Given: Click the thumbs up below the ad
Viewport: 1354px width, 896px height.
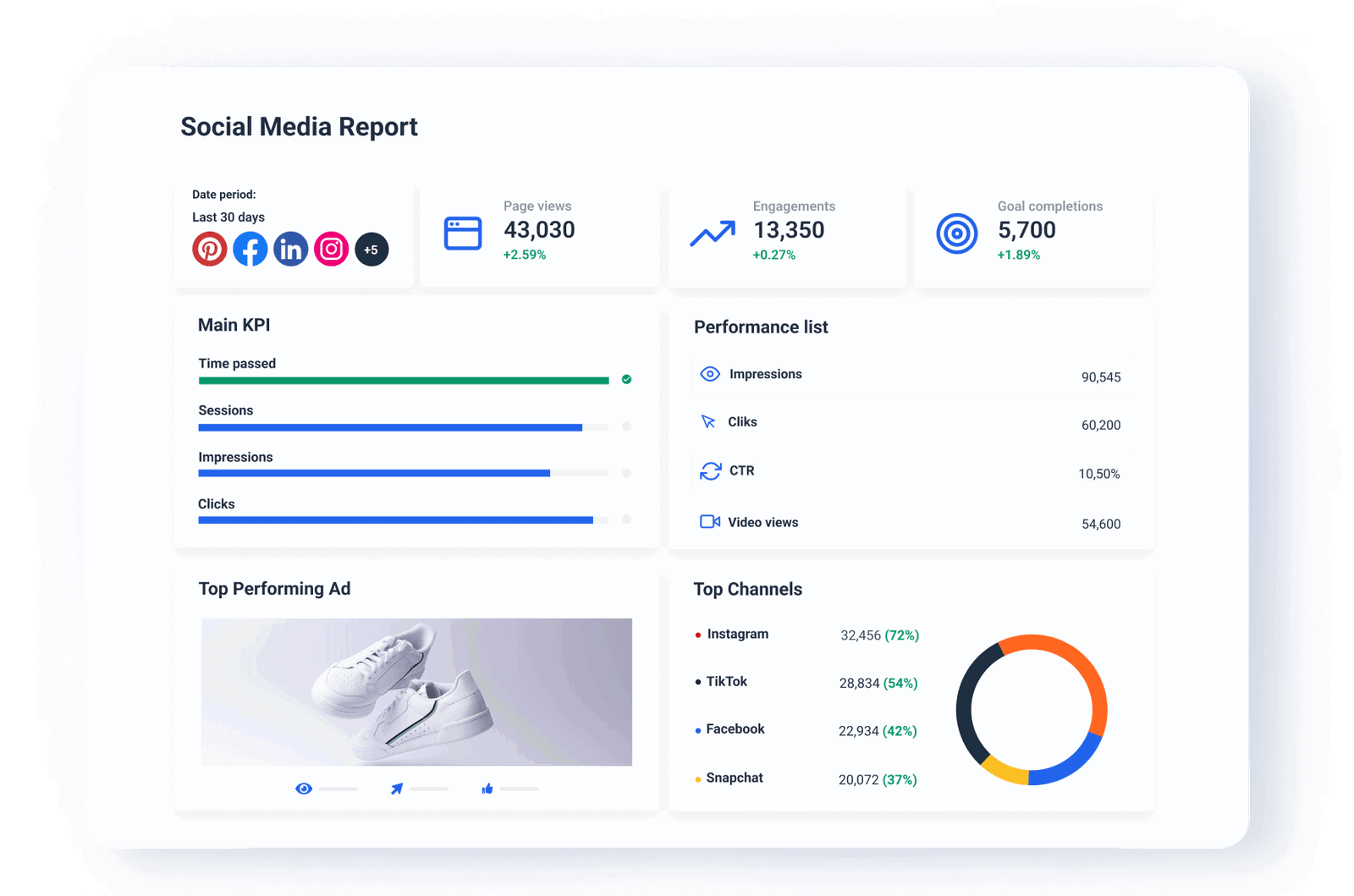Looking at the screenshot, I should (487, 788).
